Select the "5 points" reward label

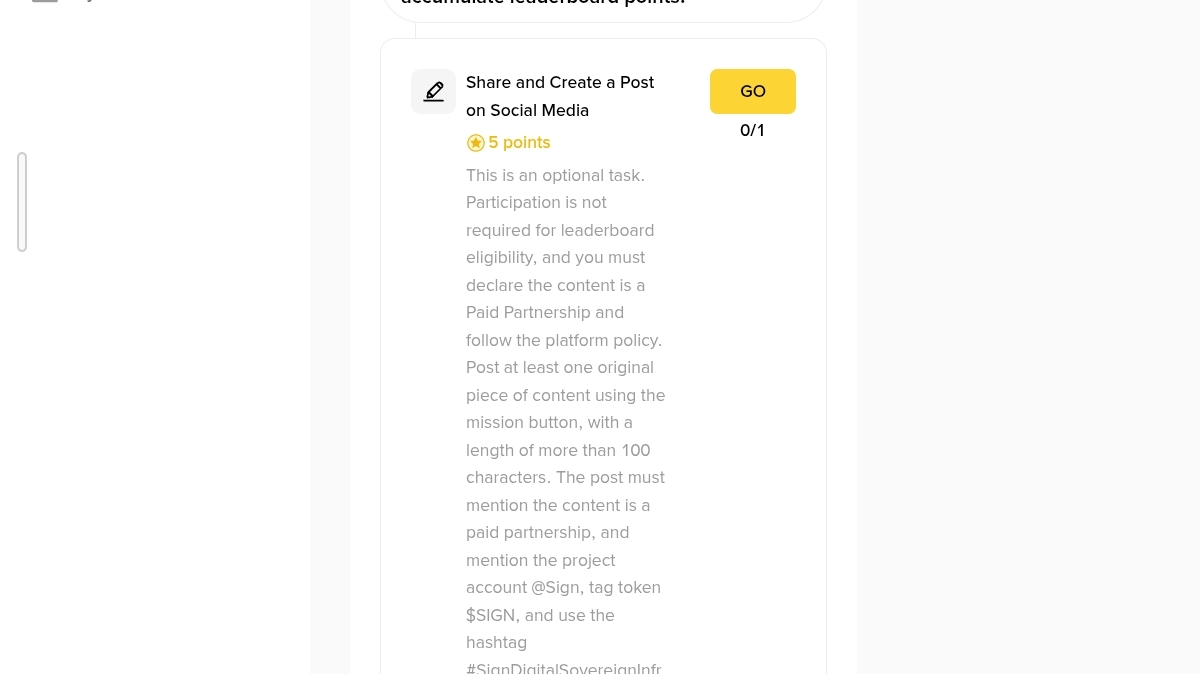coord(519,143)
